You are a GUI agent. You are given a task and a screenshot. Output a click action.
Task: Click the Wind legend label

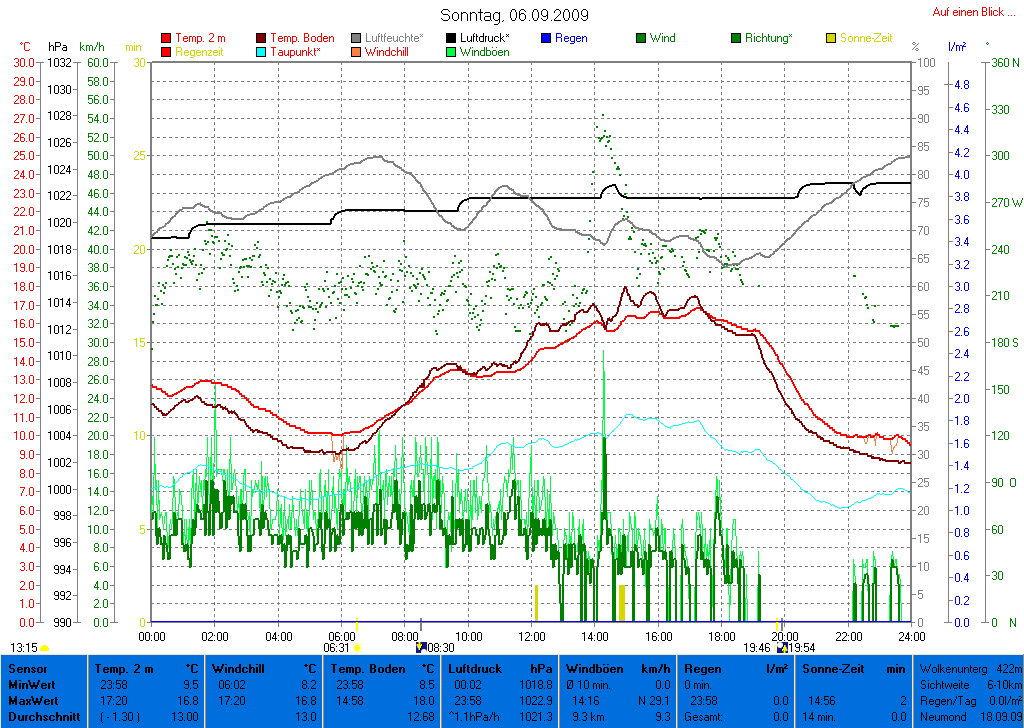click(x=662, y=39)
